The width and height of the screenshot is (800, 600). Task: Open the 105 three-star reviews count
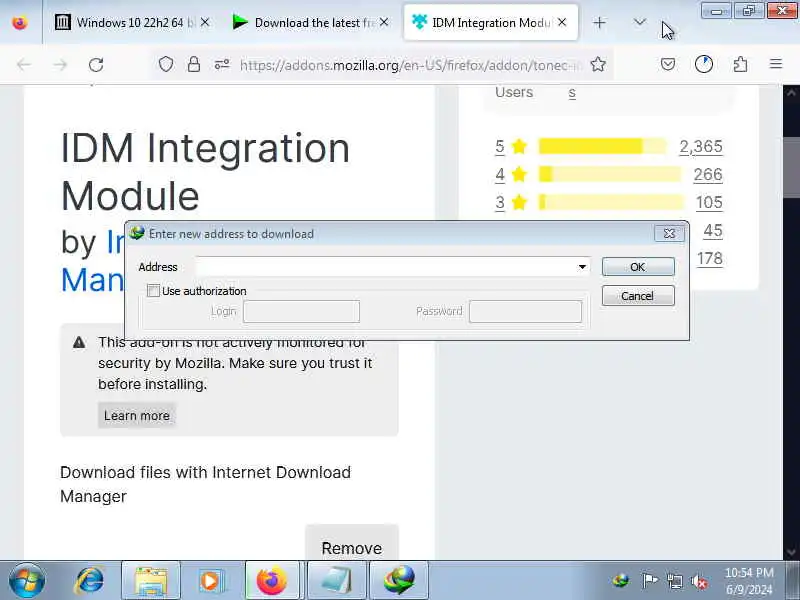709,203
